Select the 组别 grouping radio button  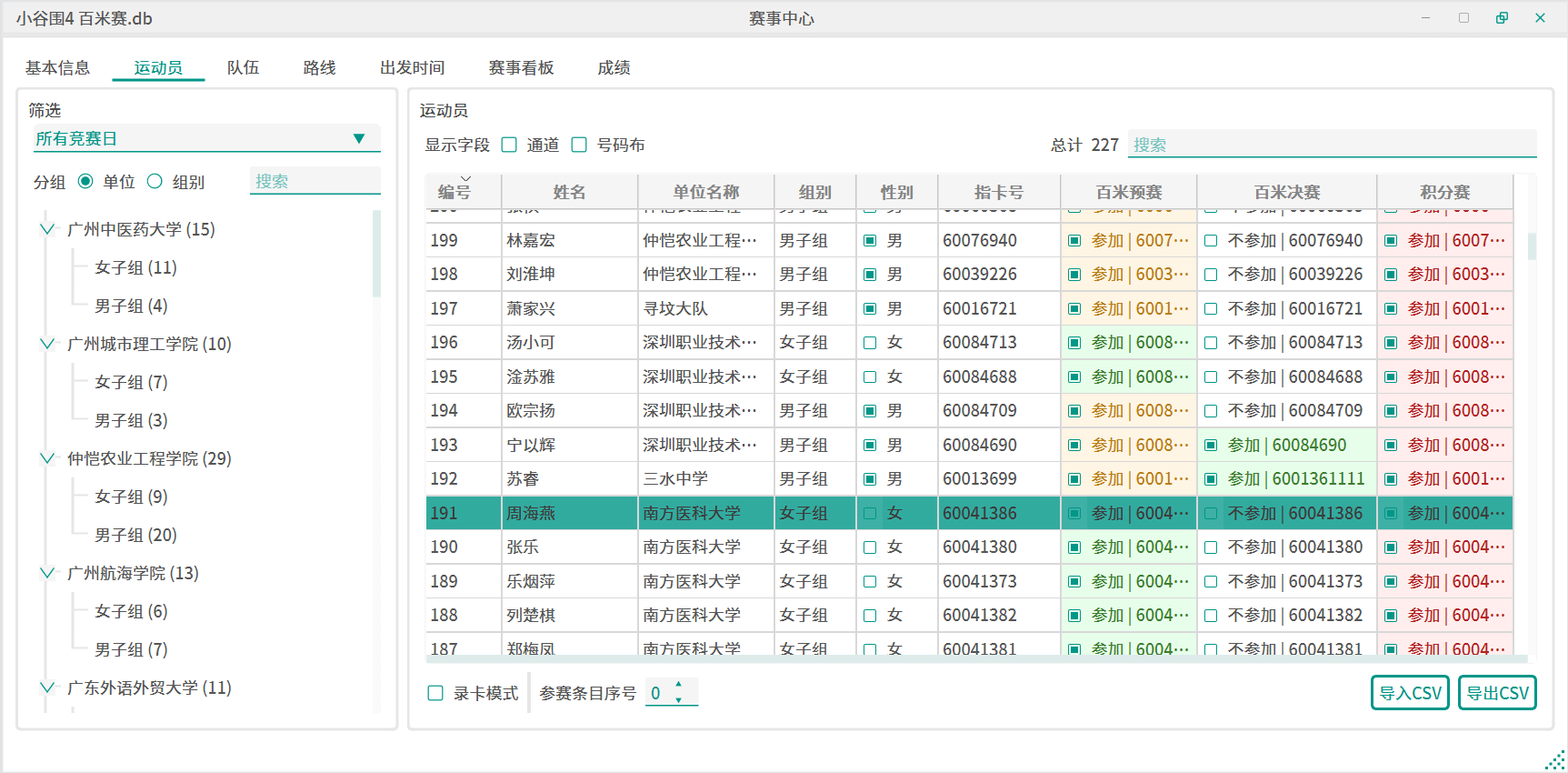point(155,182)
